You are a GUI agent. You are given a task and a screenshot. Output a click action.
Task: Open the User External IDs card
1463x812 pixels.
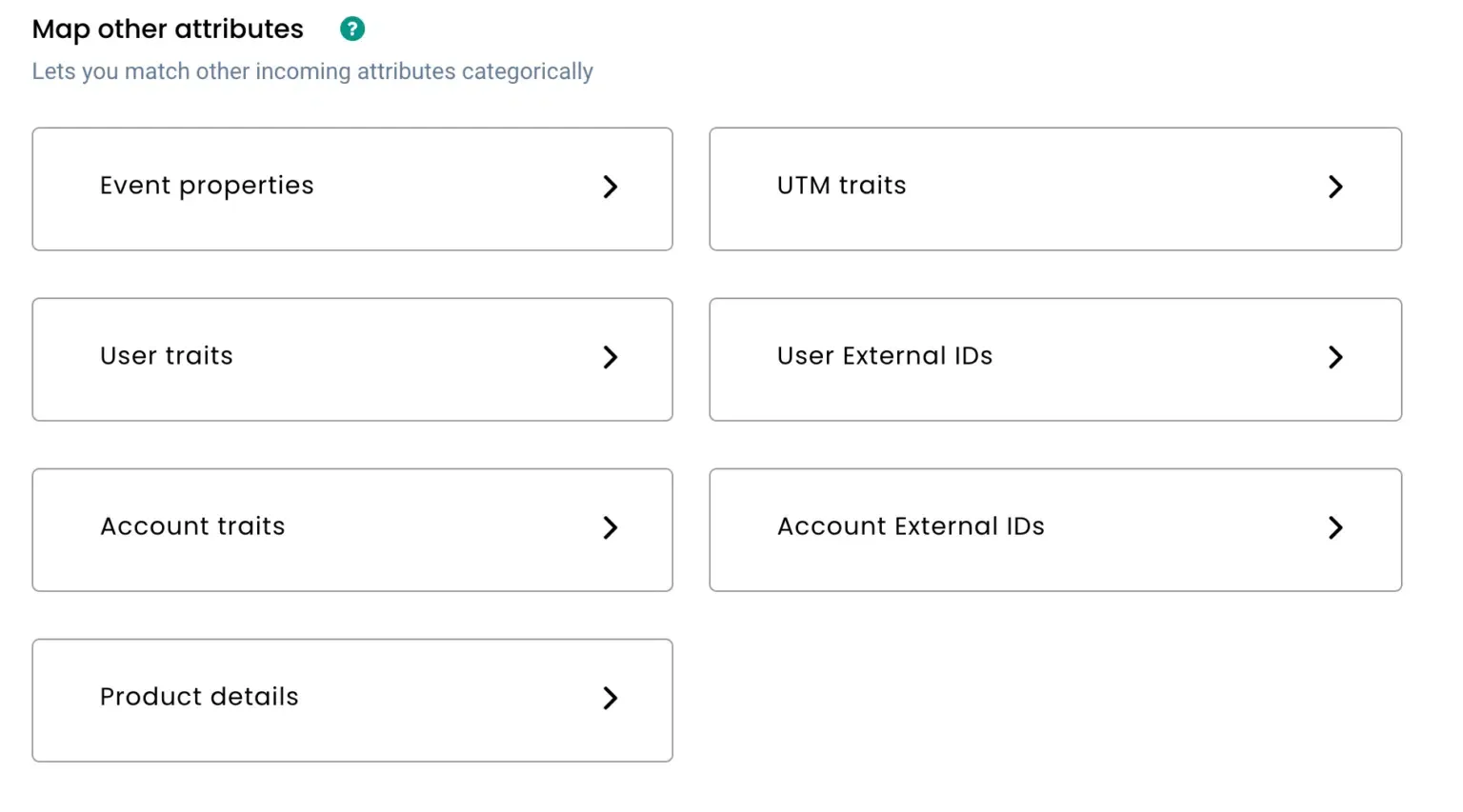(x=1055, y=360)
